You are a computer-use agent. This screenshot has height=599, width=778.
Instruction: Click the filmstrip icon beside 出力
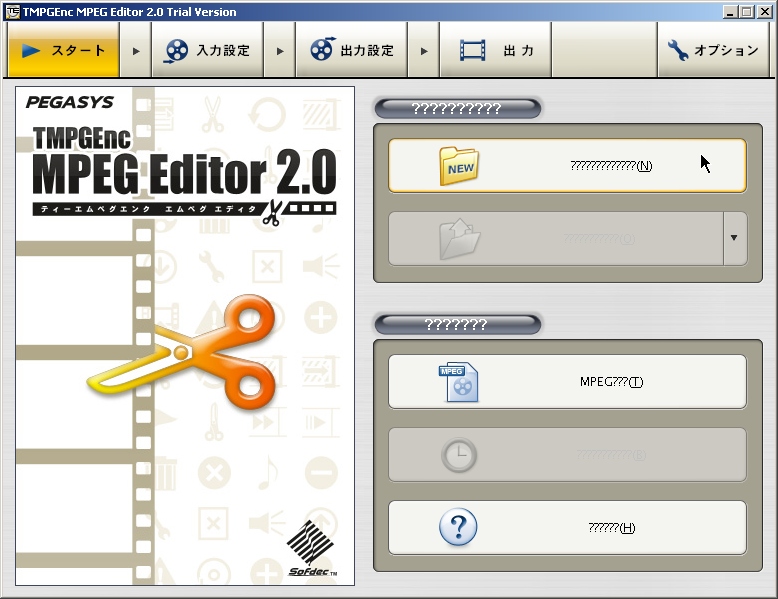tap(472, 51)
